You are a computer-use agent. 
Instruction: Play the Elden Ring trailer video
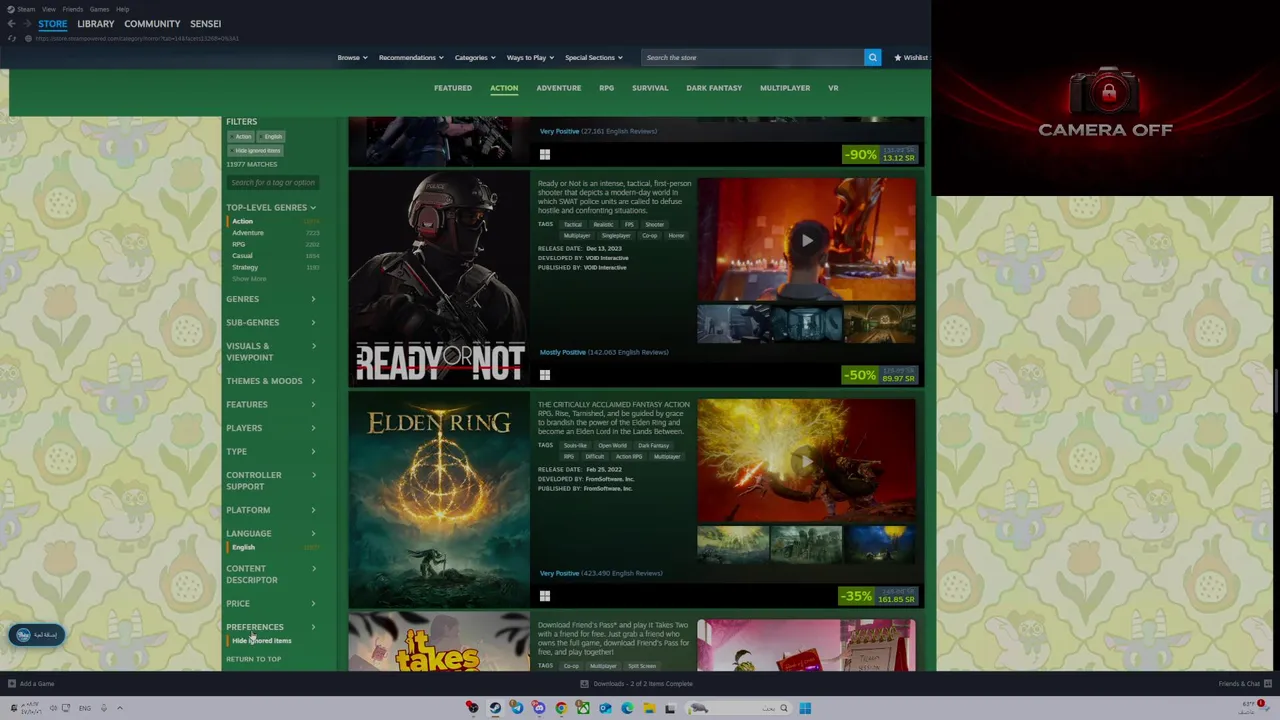click(x=806, y=461)
